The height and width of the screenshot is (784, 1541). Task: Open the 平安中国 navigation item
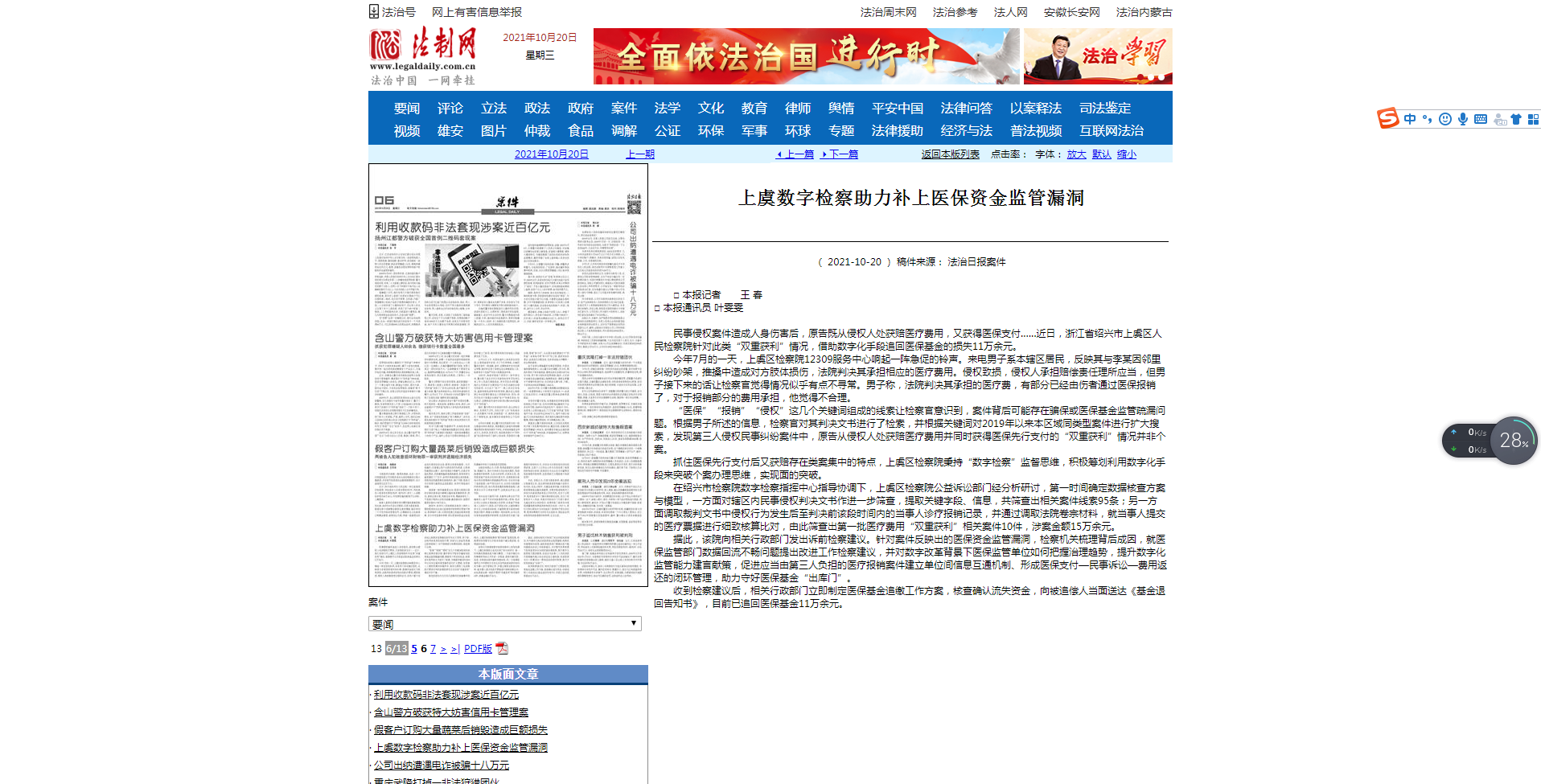coord(898,108)
